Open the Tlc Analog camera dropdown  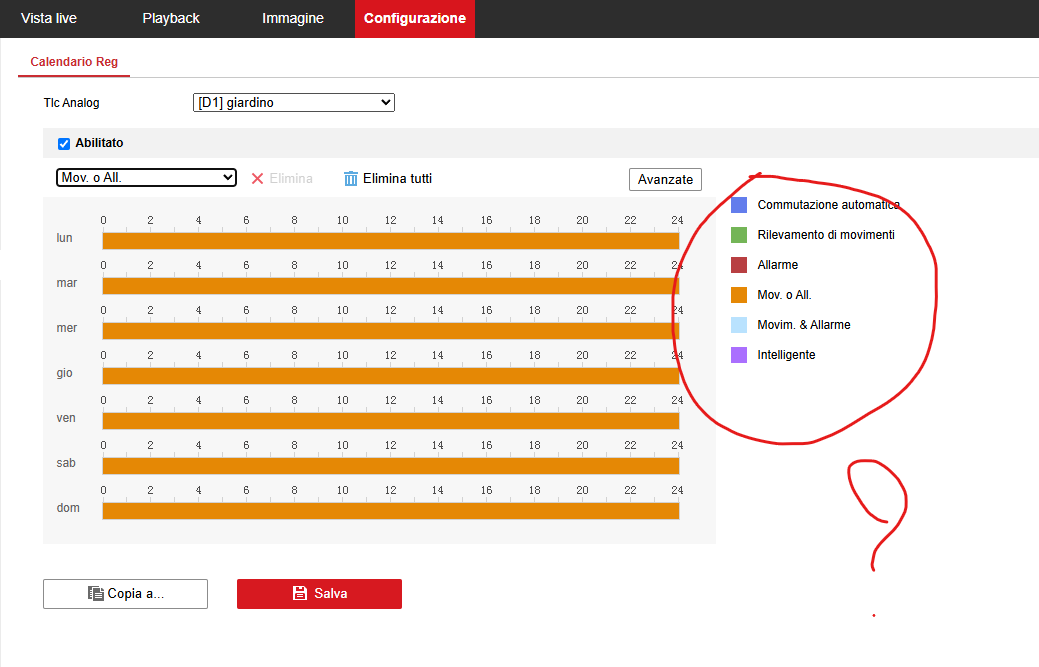tap(293, 102)
